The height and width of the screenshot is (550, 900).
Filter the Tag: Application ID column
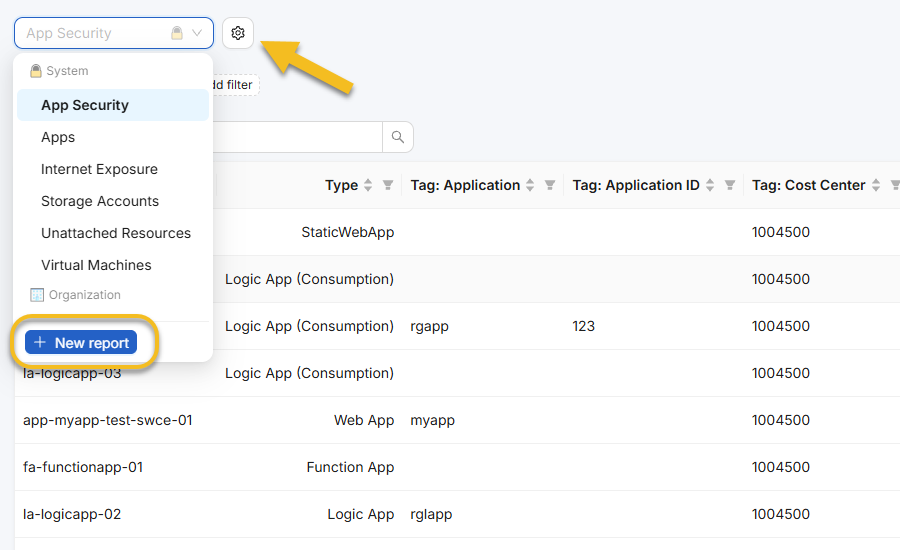point(730,185)
